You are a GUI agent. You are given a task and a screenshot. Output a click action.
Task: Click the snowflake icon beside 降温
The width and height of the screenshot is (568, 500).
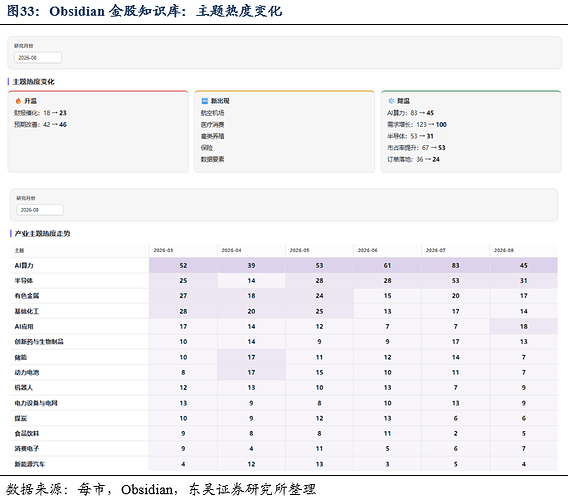point(391,101)
